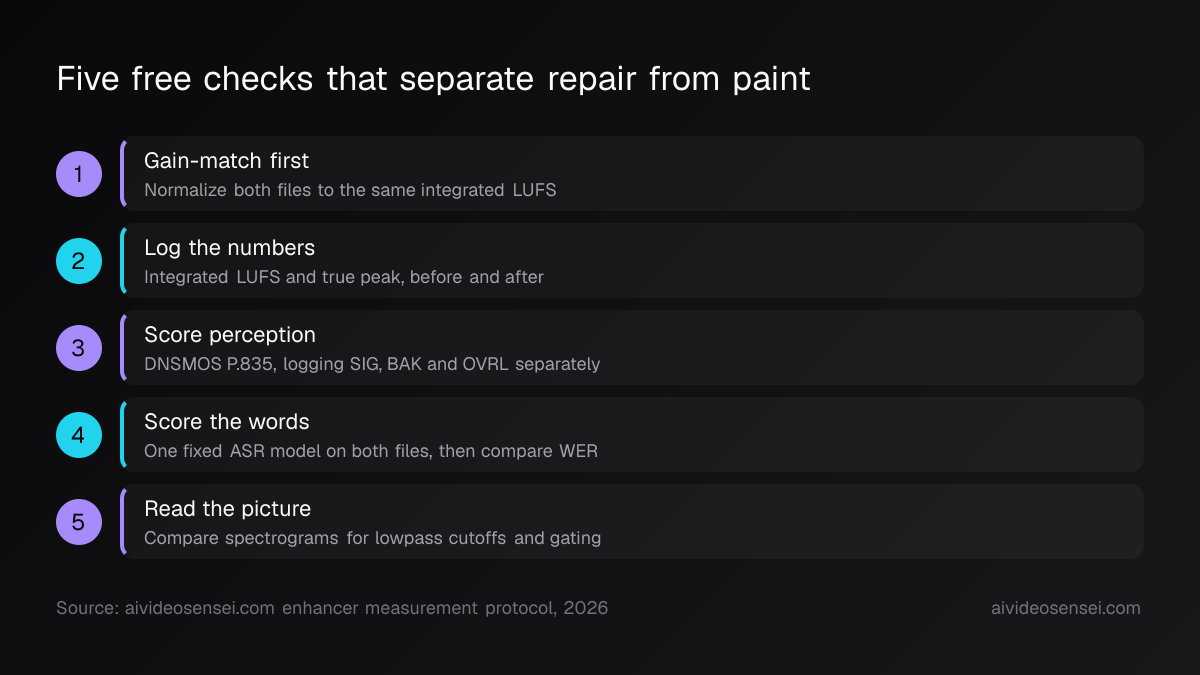The width and height of the screenshot is (1200, 675).
Task: Click the purple number 3 circle
Action: (x=79, y=348)
